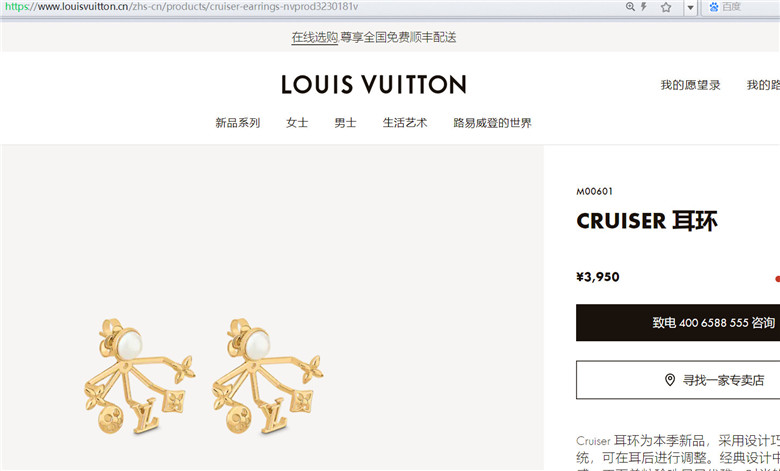Open the 生活艺术 menu

pyautogui.click(x=405, y=123)
